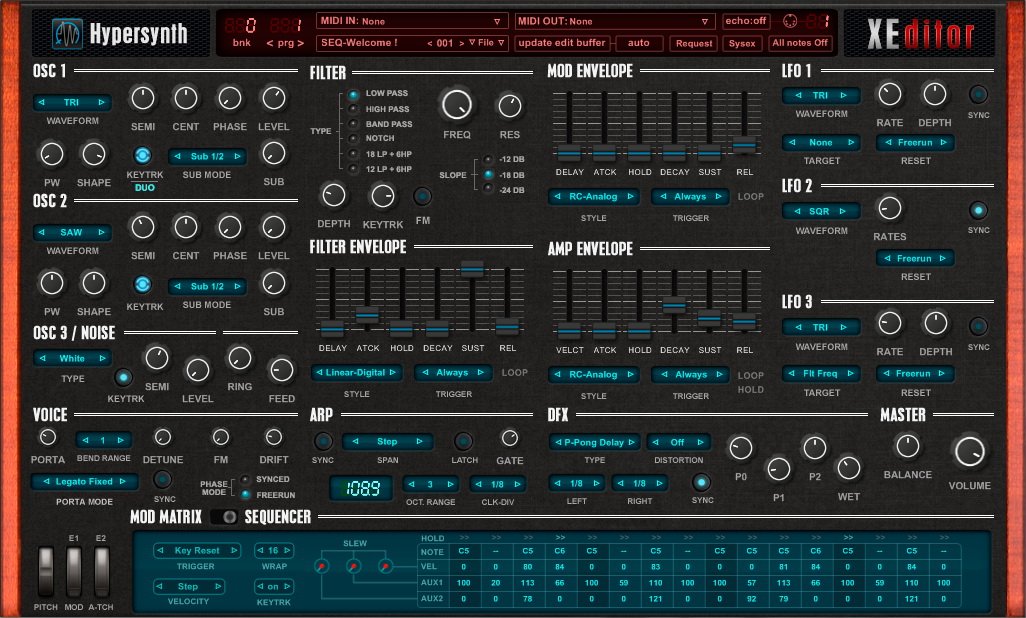Screen dimensions: 1026x618
Task: Flip the MOD MATRIX / SEQUENCER switch
Action: [x=224, y=517]
